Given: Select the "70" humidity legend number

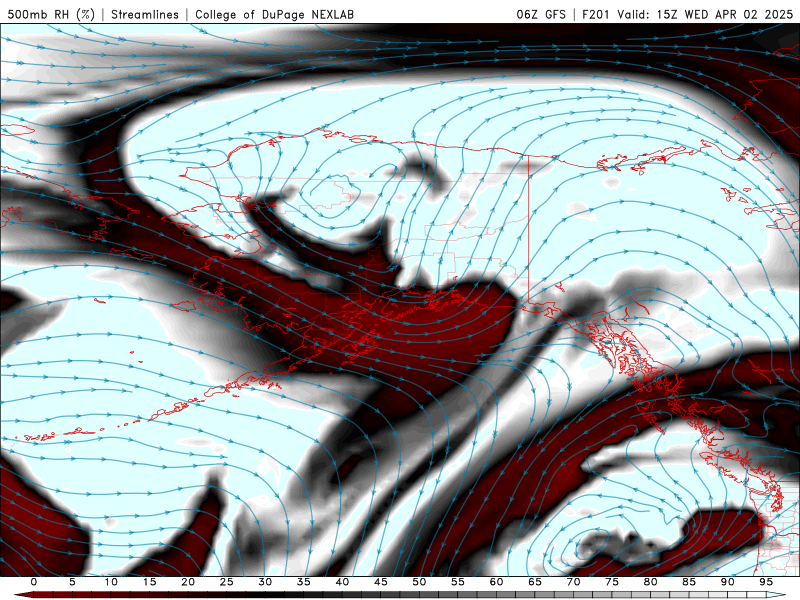Looking at the screenshot, I should click(573, 582).
